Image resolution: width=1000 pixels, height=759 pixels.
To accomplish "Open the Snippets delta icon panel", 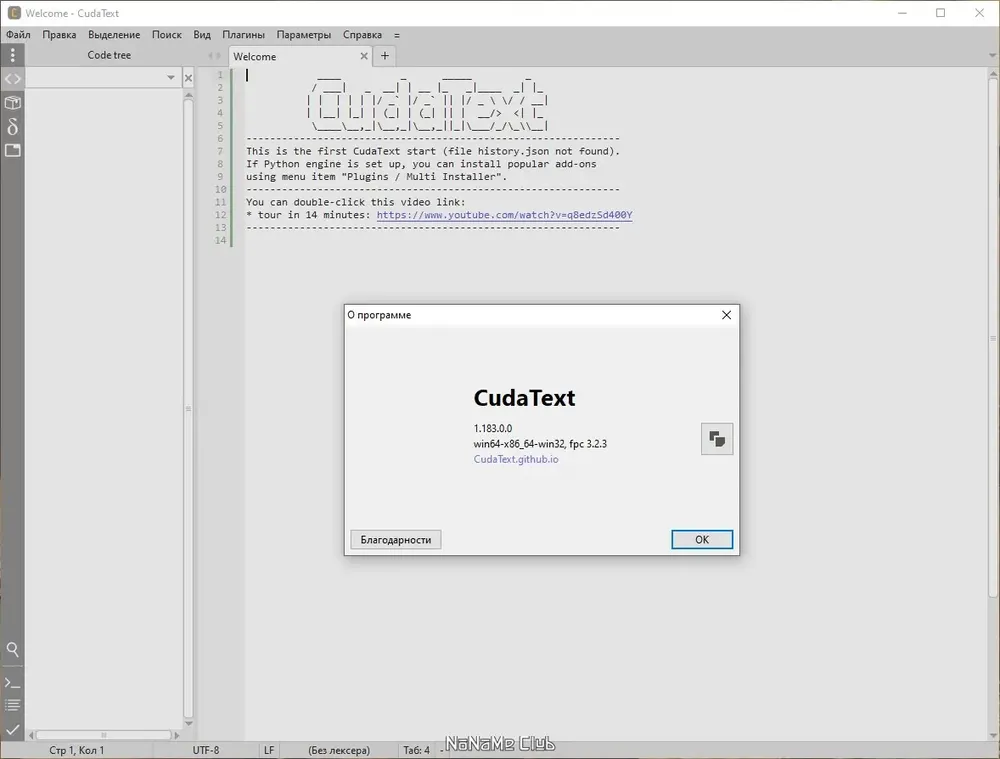I will coord(12,126).
